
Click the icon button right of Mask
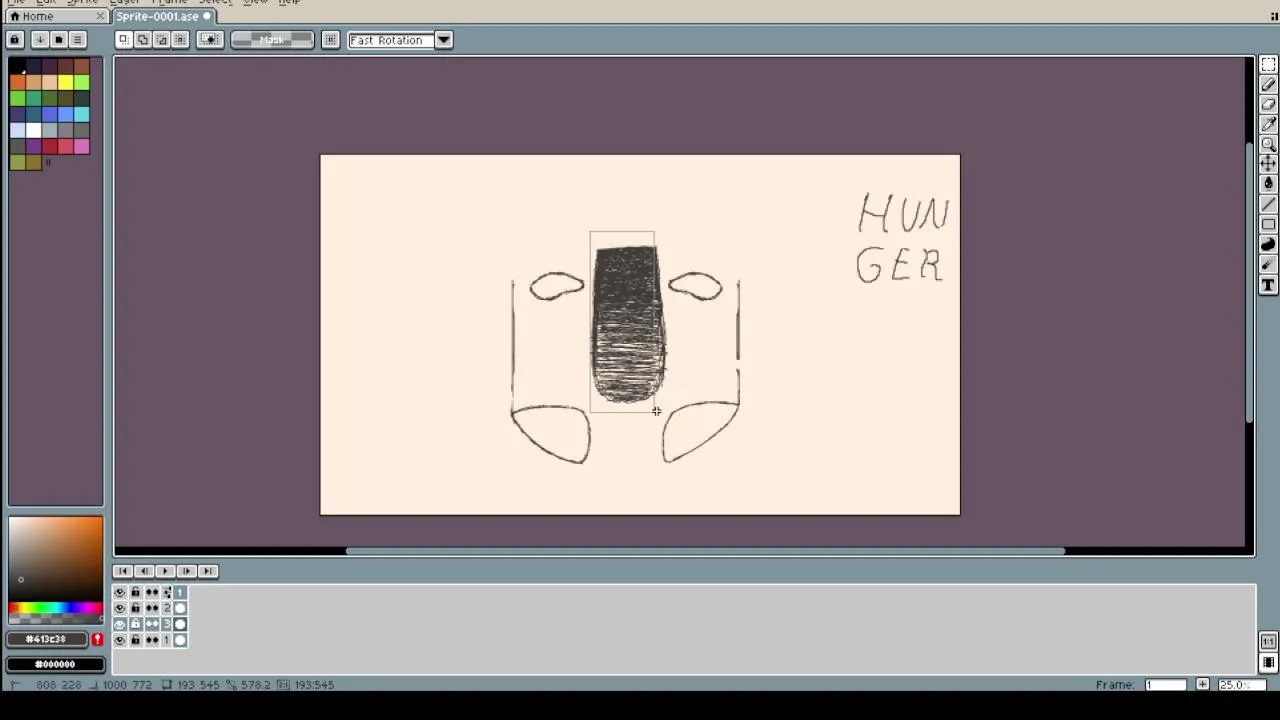[x=331, y=40]
